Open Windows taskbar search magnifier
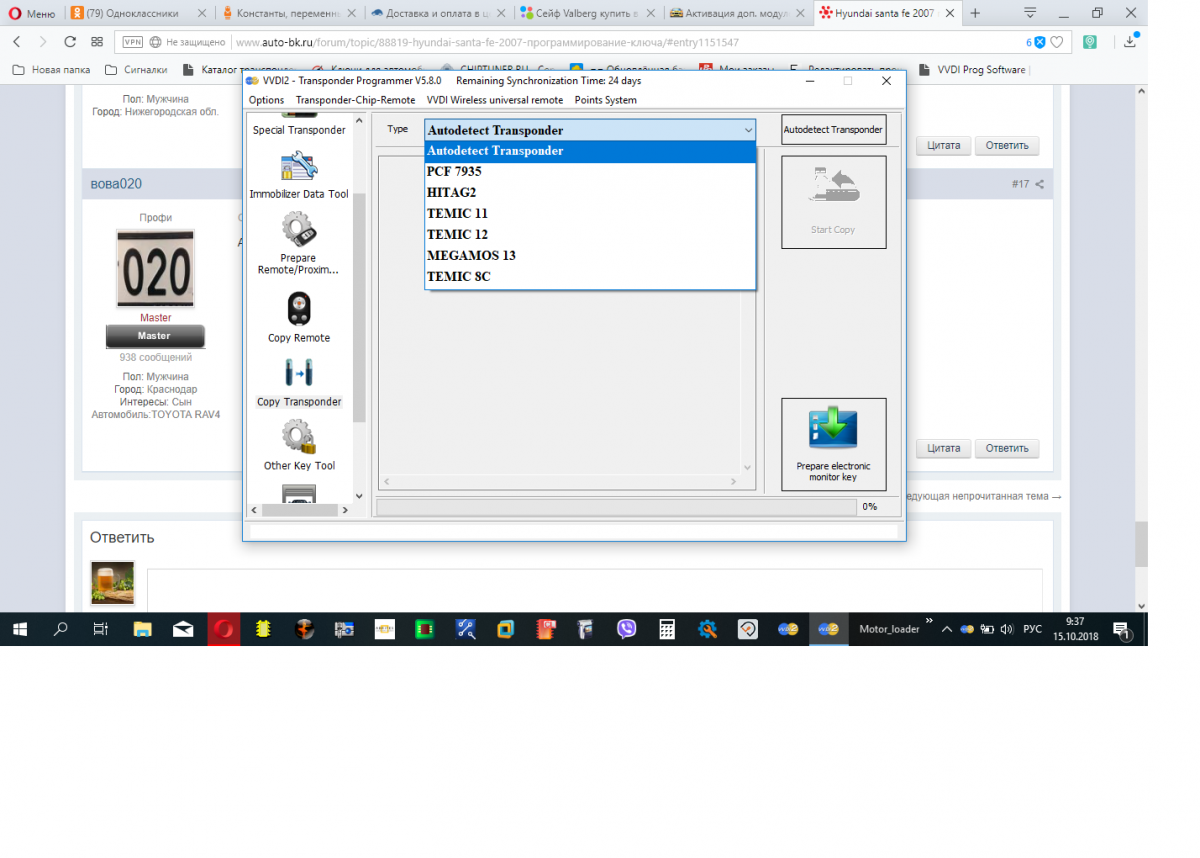 (x=60, y=629)
